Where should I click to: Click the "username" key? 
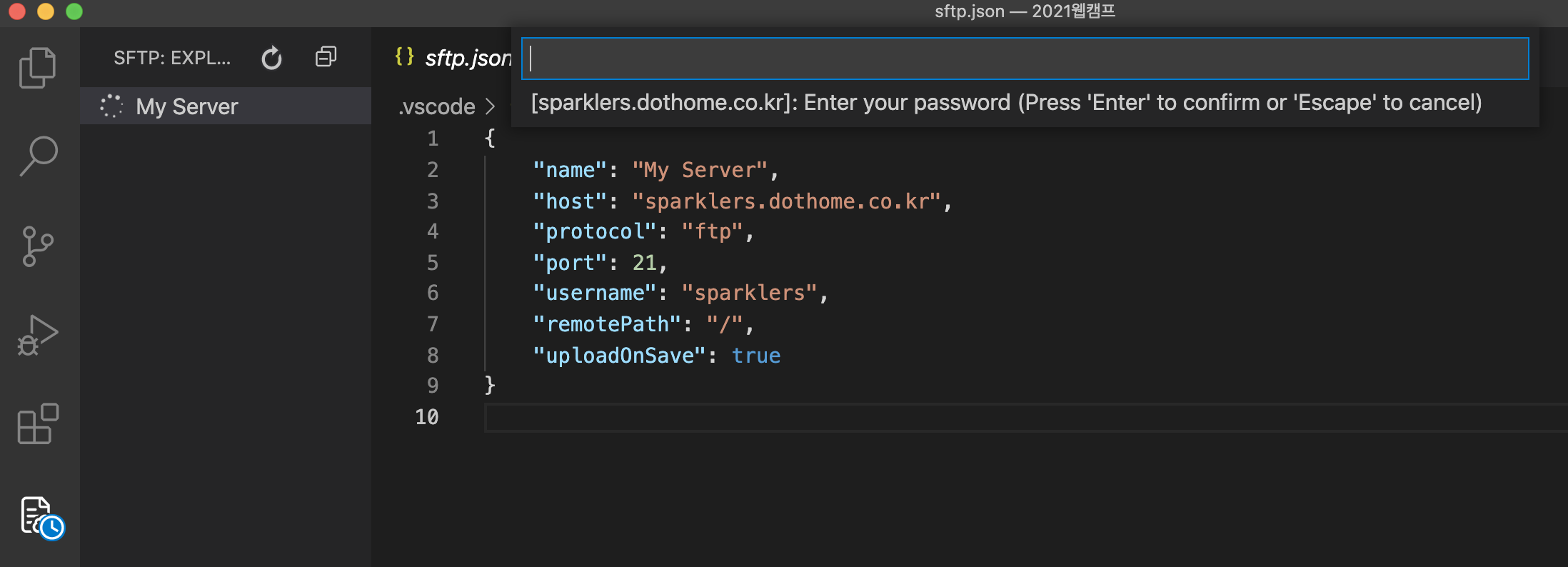coord(595,293)
